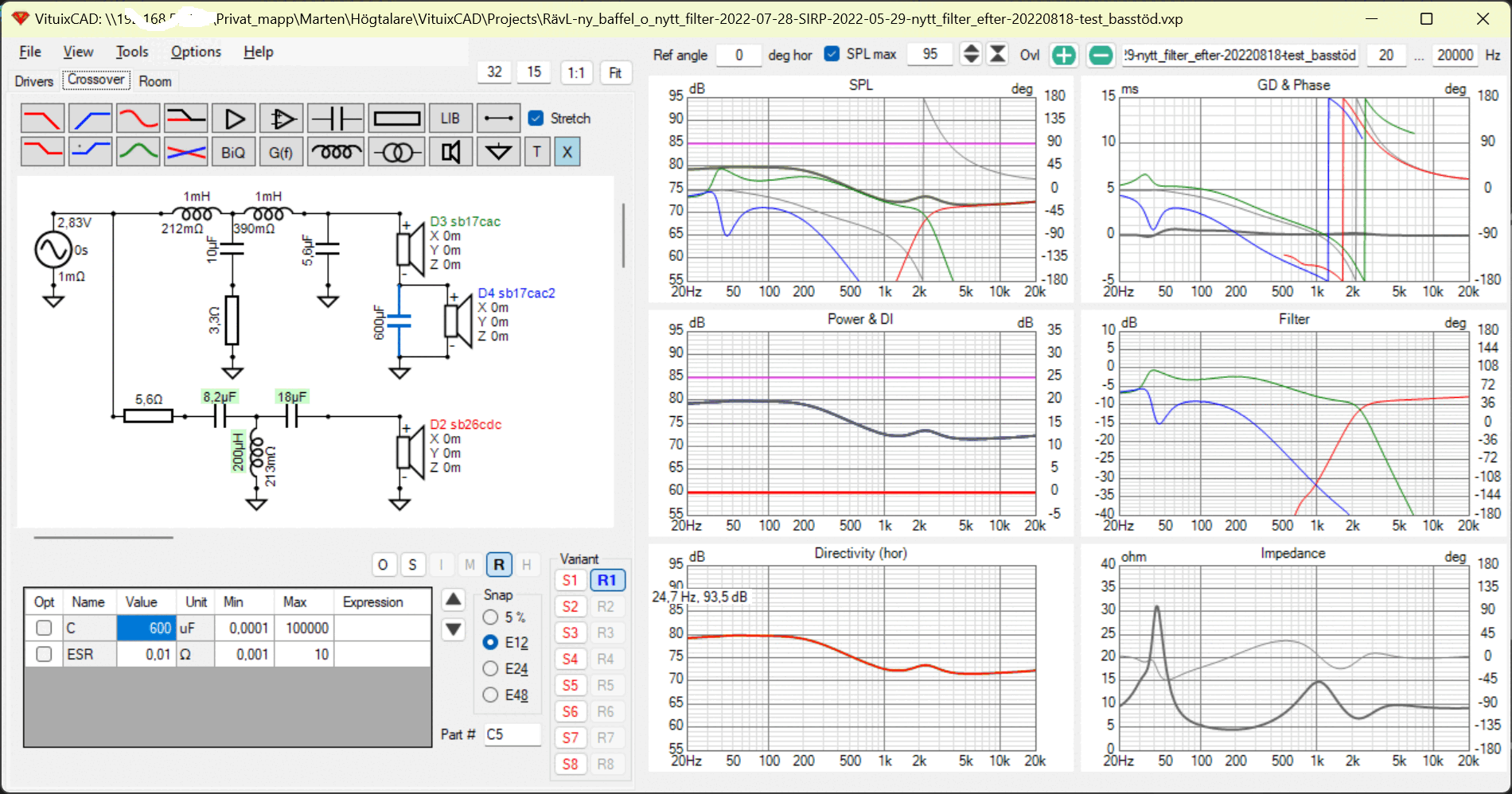Insert a buffer amplifier triangle block

[x=234, y=119]
